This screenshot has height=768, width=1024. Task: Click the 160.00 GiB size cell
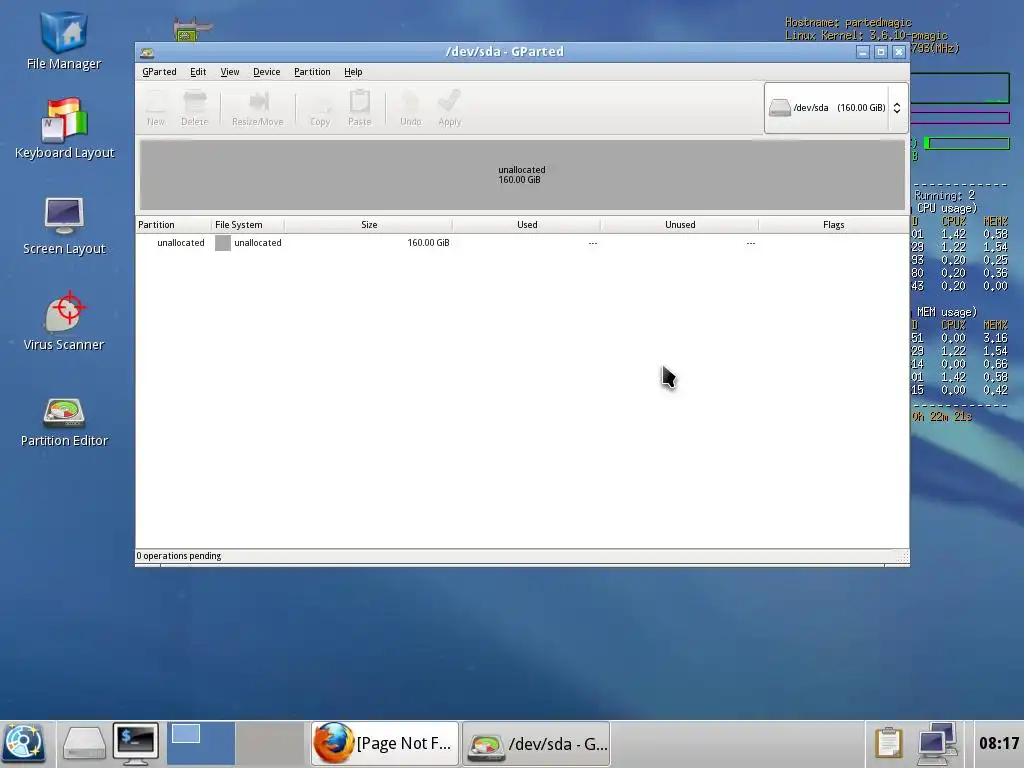point(428,243)
